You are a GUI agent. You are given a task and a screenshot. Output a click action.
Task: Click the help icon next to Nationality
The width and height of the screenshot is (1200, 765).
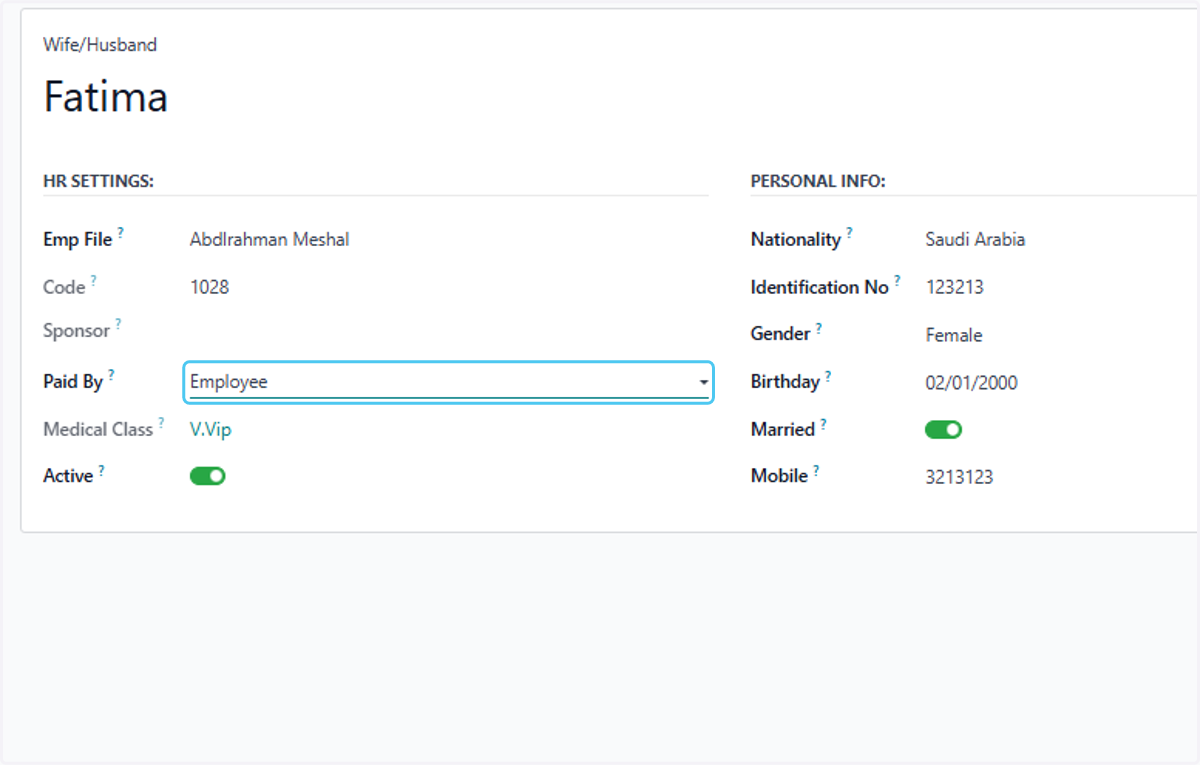850,233
